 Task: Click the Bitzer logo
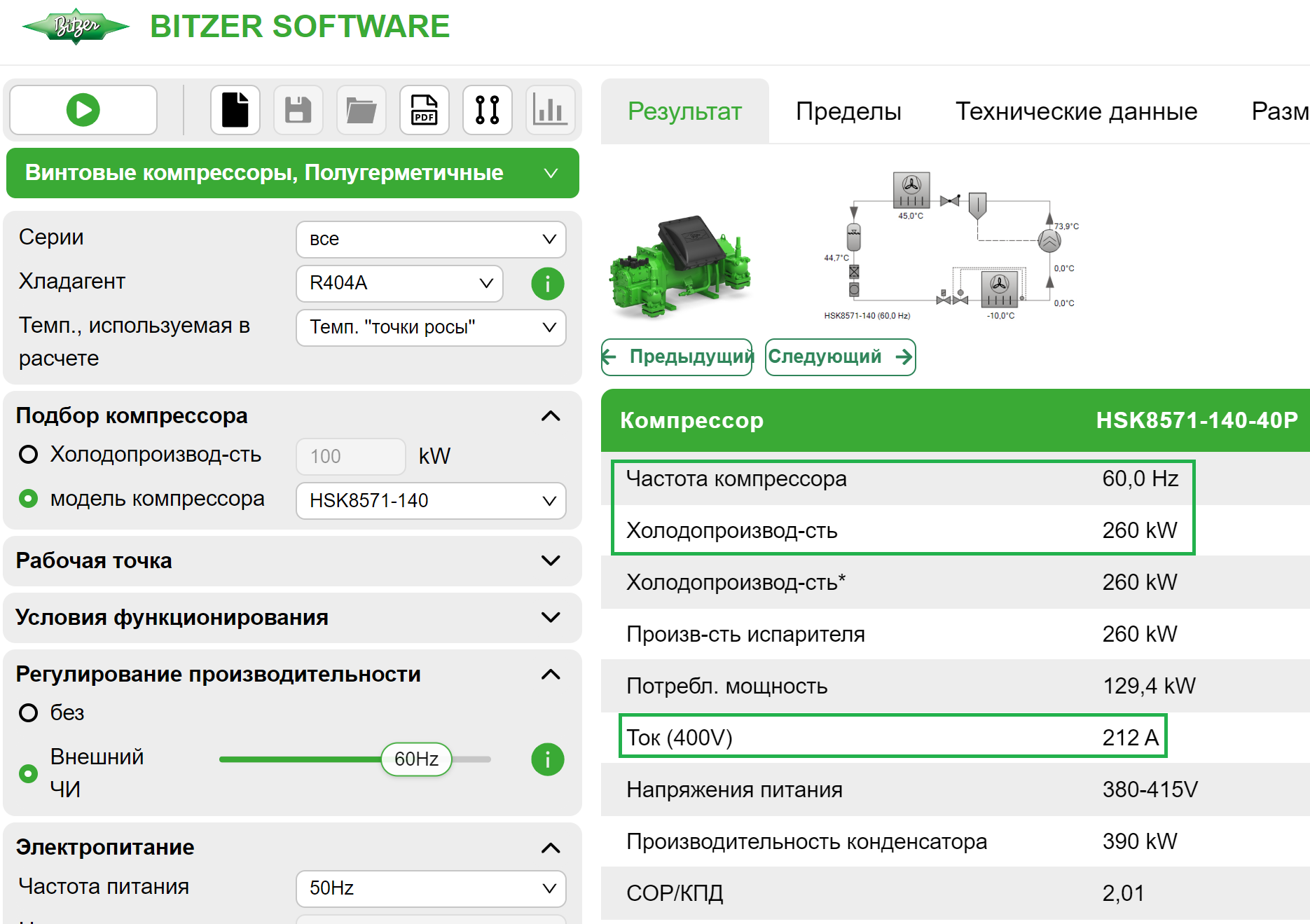point(75,26)
